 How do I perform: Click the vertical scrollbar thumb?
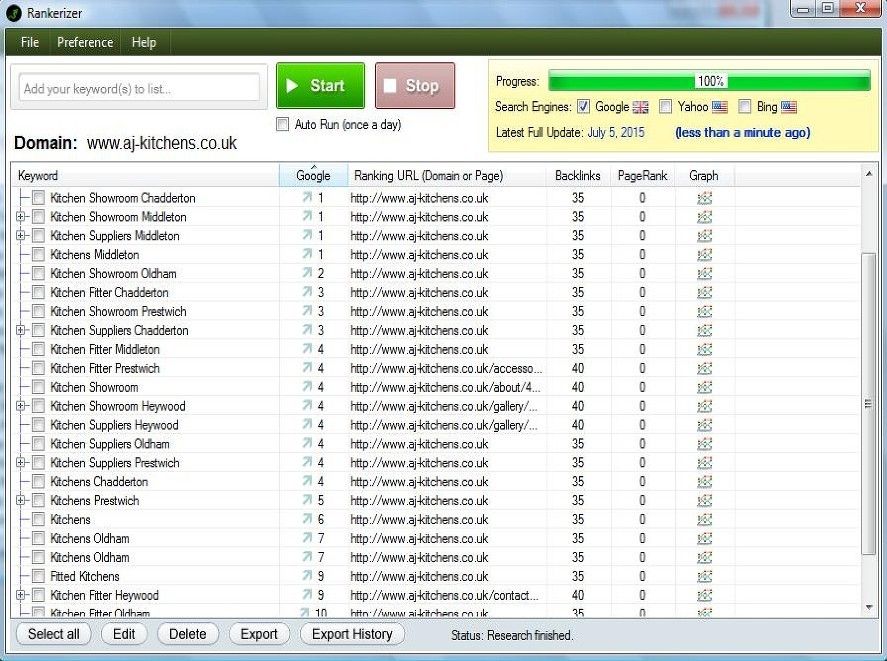pos(868,404)
